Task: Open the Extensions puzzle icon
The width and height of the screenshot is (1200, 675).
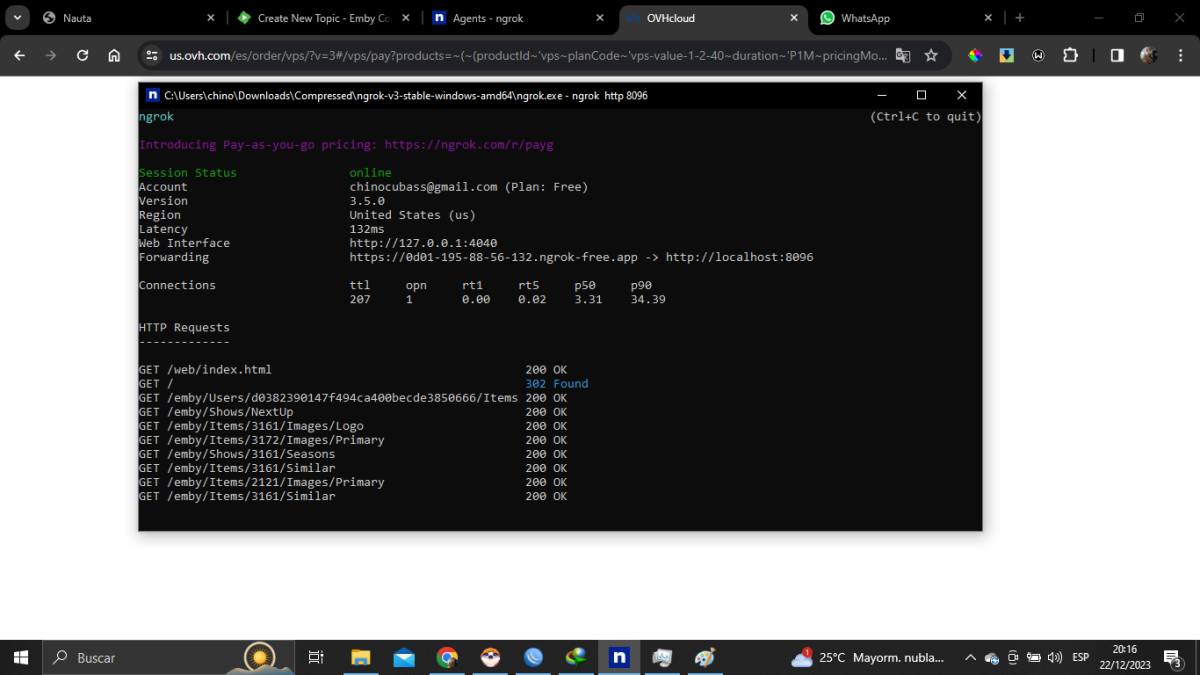Action: pyautogui.click(x=1070, y=56)
